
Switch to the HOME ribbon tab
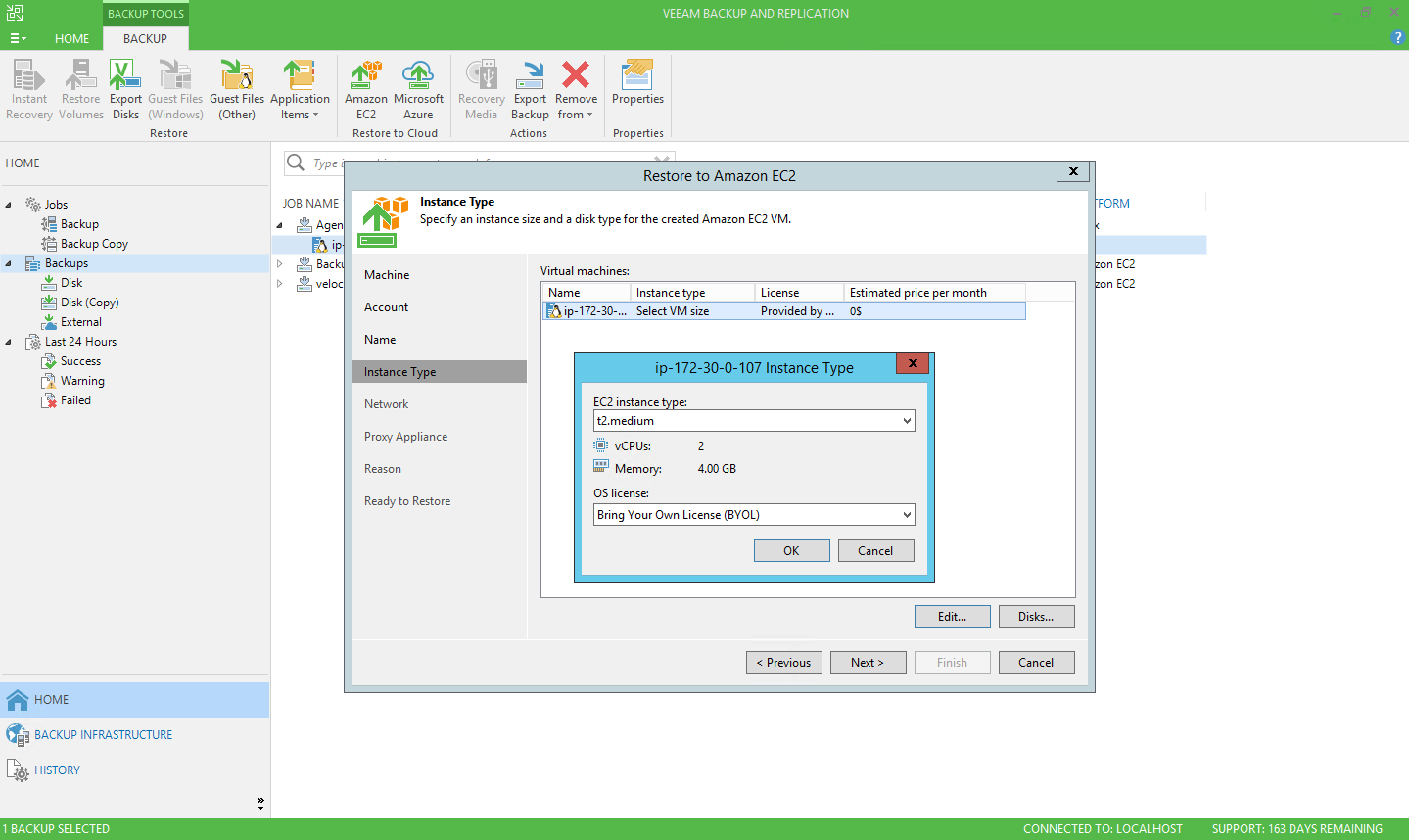point(71,39)
